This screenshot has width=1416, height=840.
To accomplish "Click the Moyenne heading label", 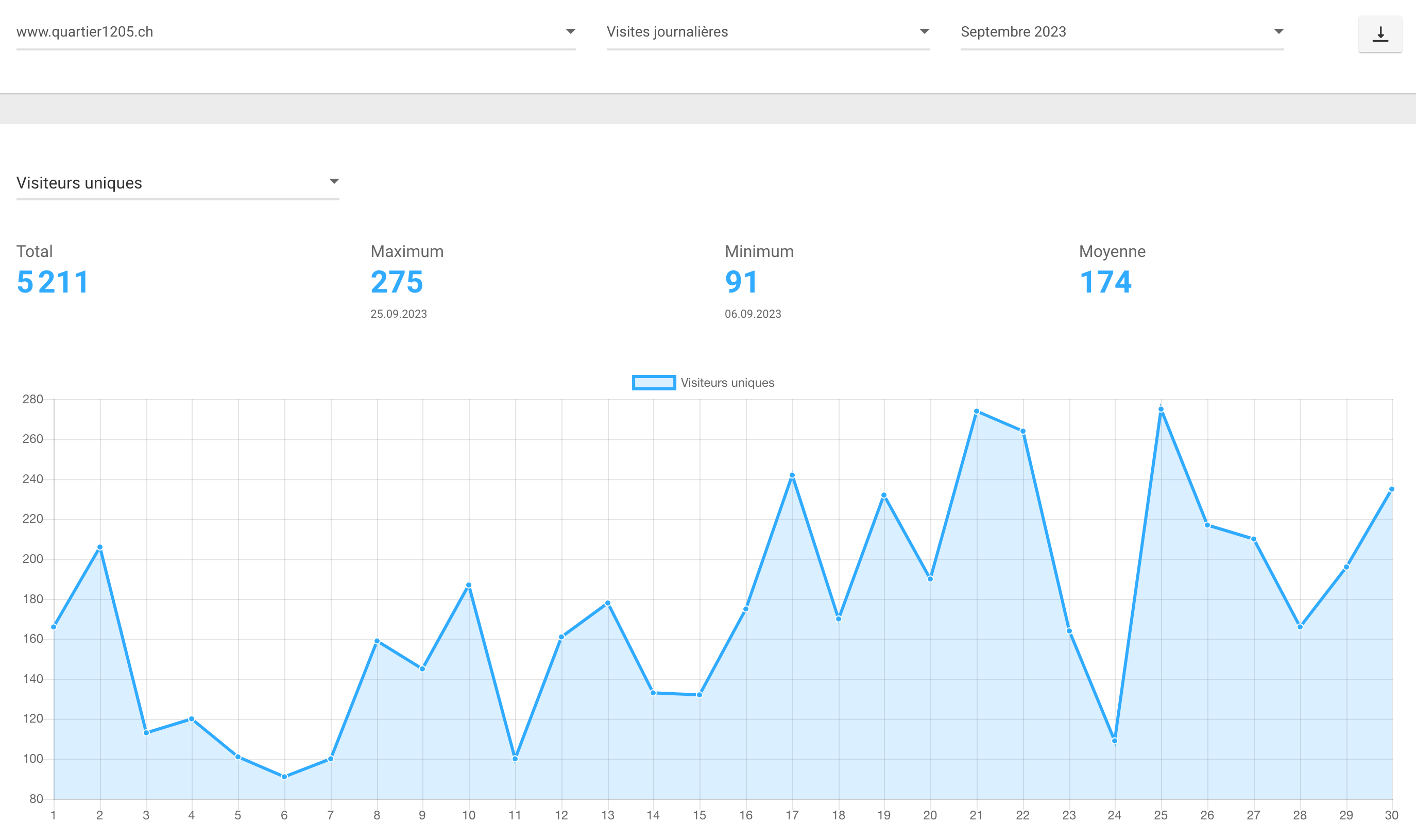I will 1112,251.
